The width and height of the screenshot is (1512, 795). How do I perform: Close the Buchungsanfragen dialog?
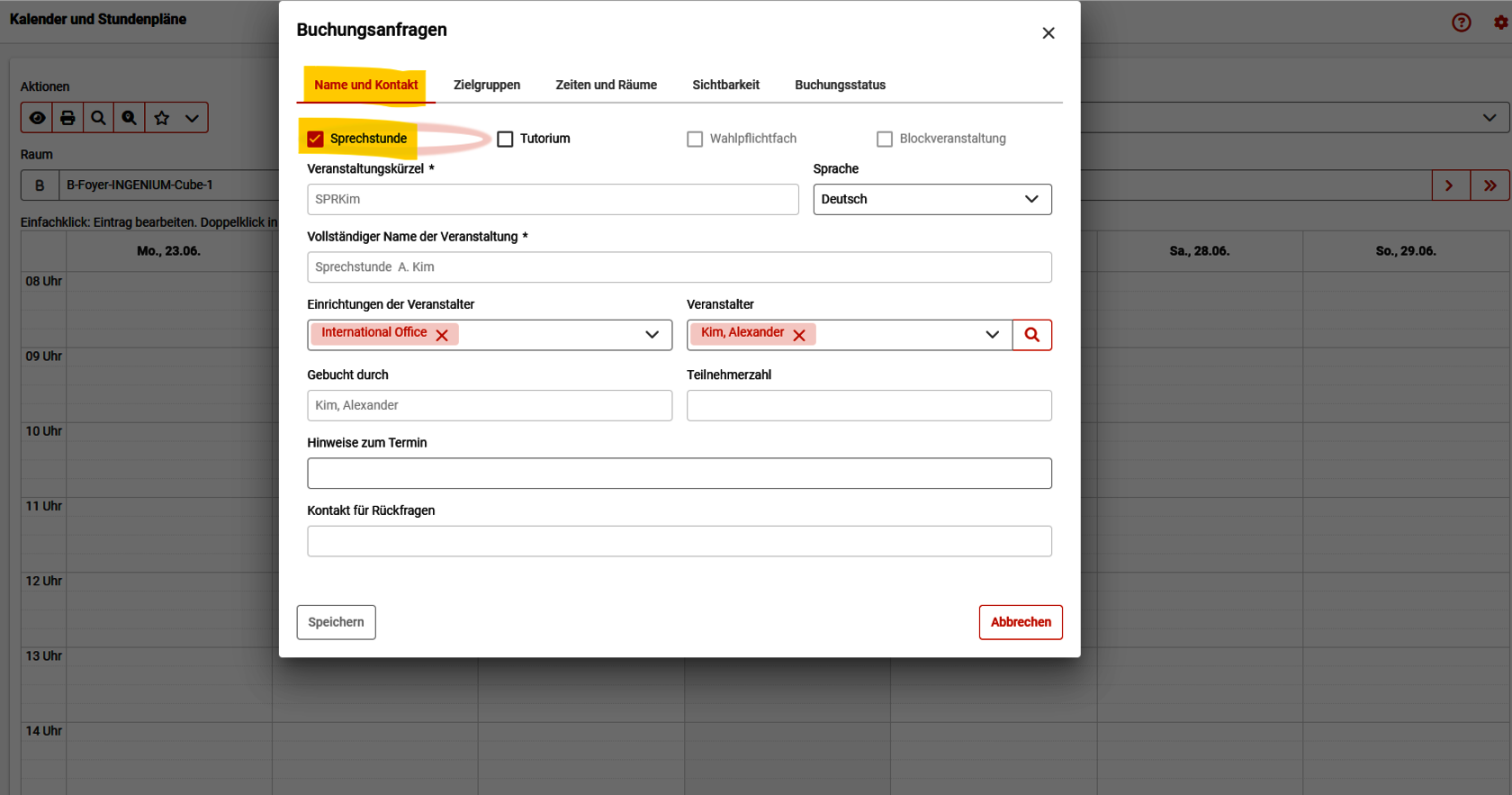tap(1048, 33)
